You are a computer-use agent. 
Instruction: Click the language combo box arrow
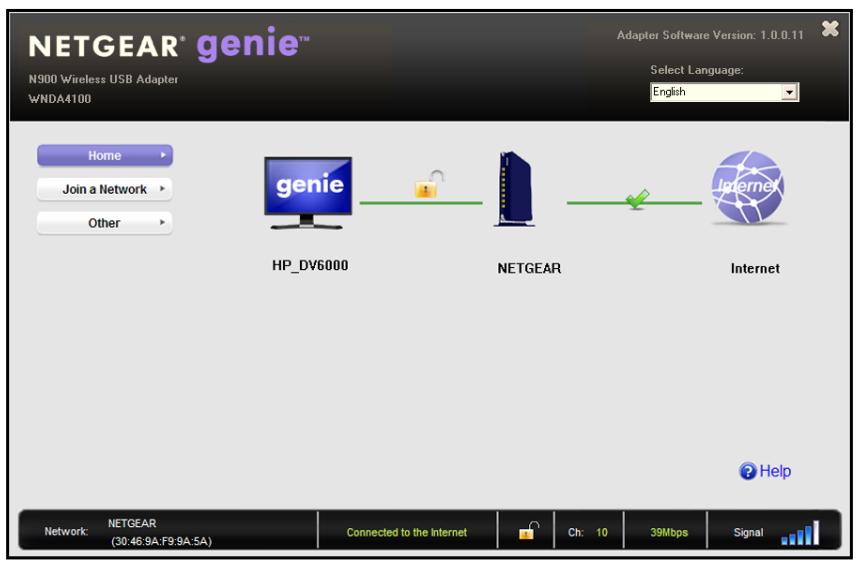click(789, 92)
